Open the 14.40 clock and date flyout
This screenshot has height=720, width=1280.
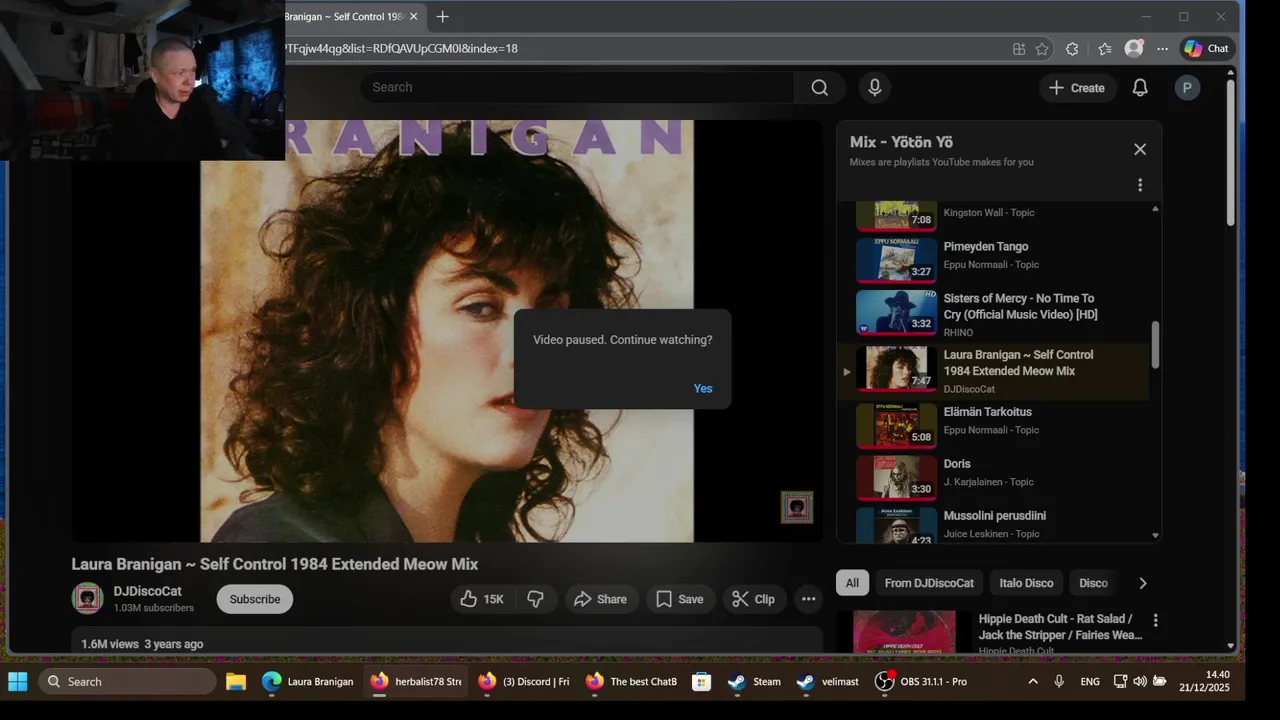pos(1204,681)
